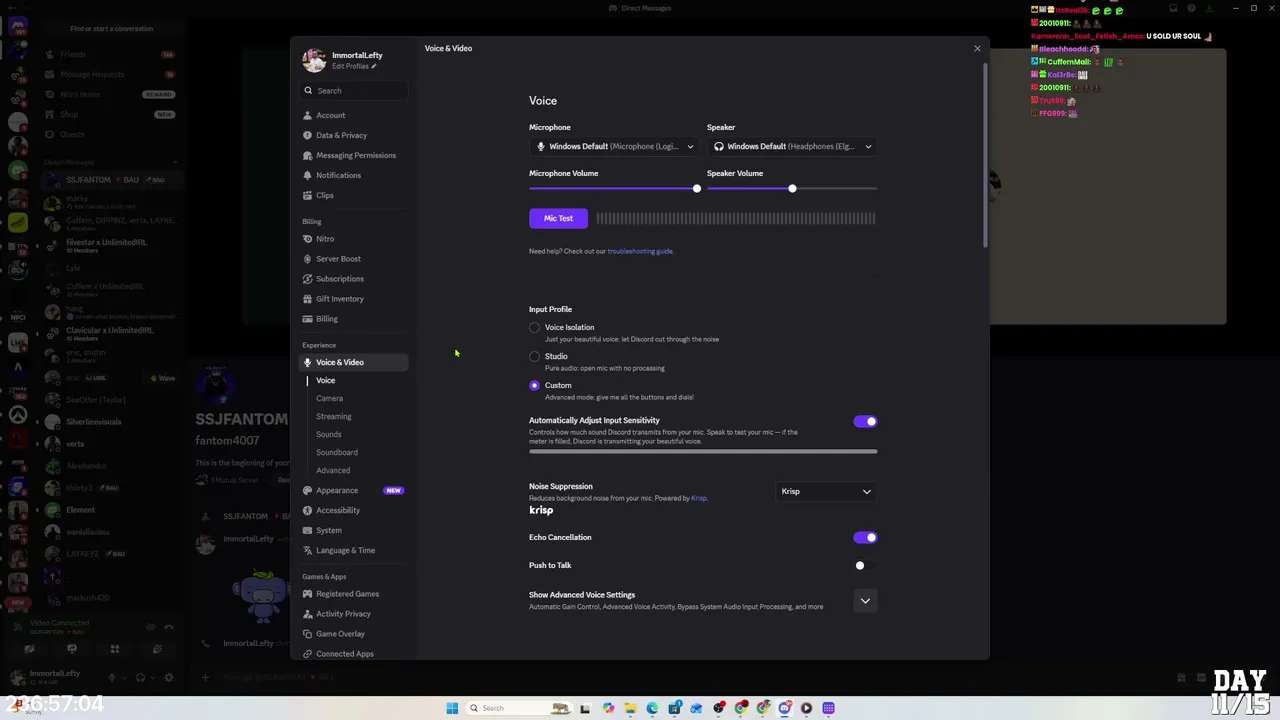Open Microsoft Copilot from the taskbar
Screen dimensions: 1280x720
(608, 708)
